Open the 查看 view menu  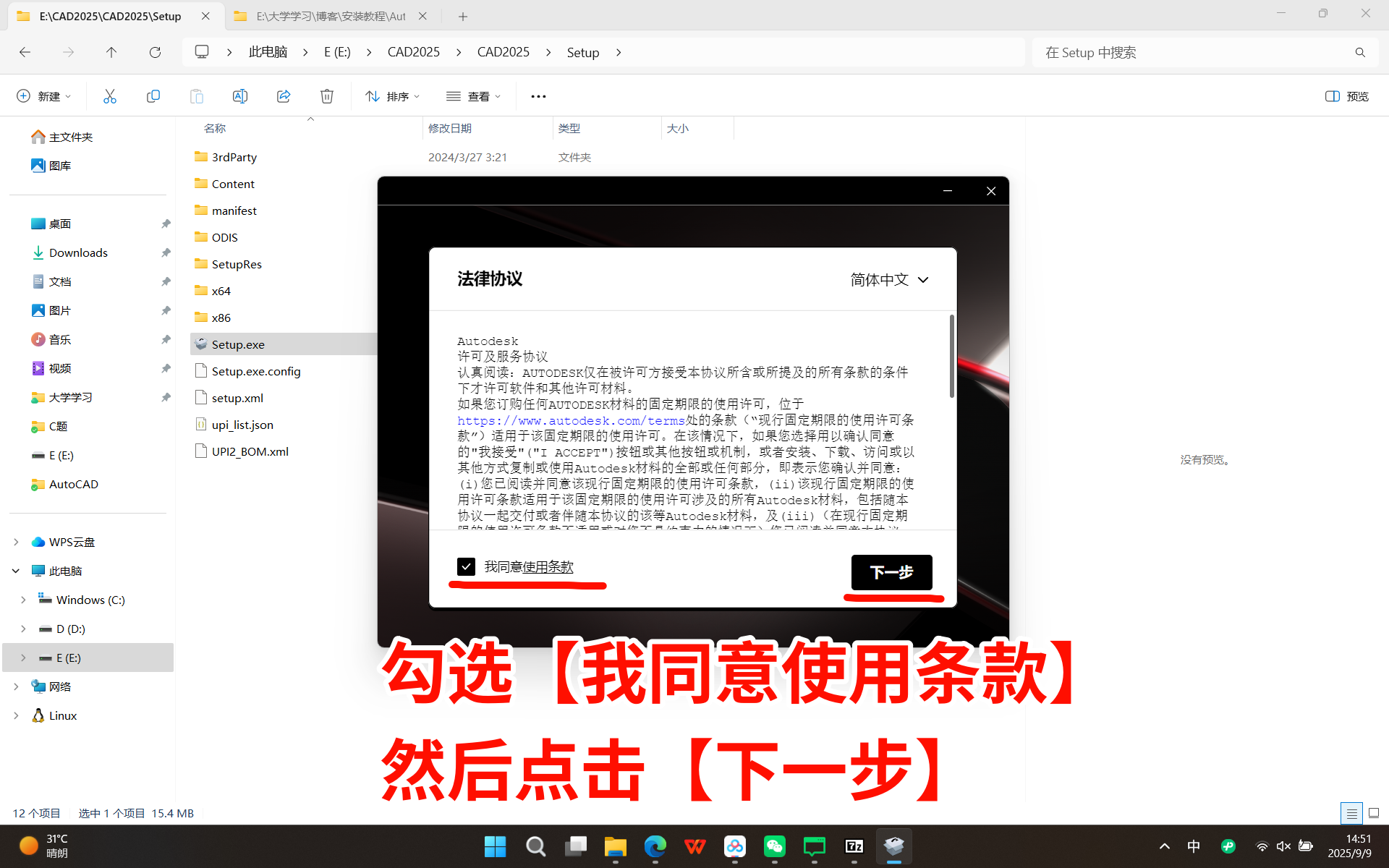point(474,96)
